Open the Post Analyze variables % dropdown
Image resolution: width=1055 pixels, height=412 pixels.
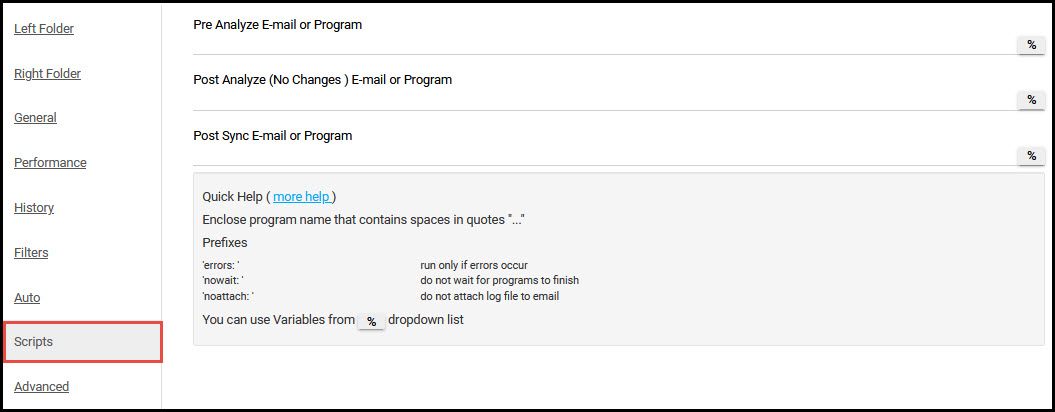(x=1031, y=100)
